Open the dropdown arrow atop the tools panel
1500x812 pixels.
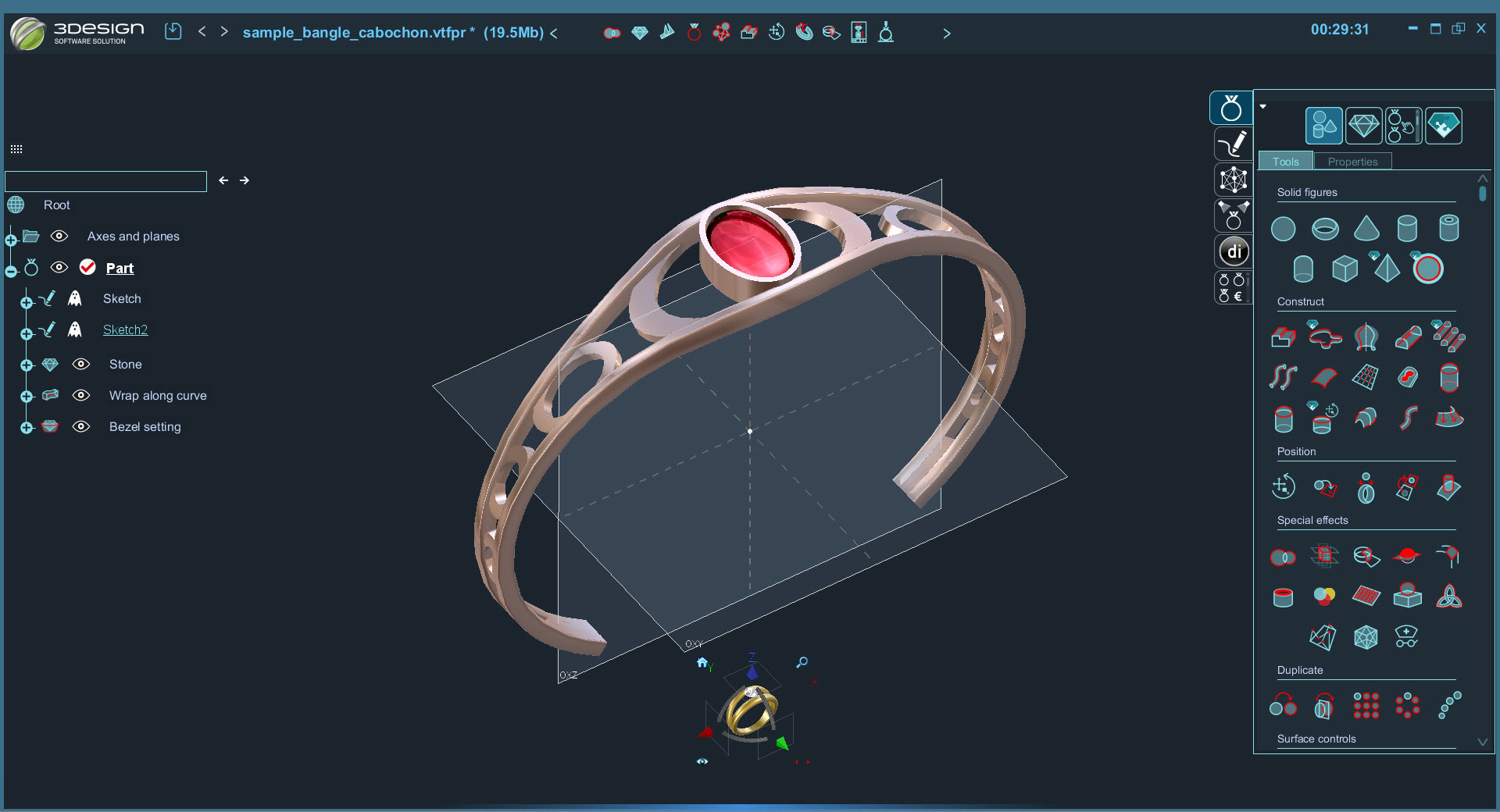[x=1262, y=106]
